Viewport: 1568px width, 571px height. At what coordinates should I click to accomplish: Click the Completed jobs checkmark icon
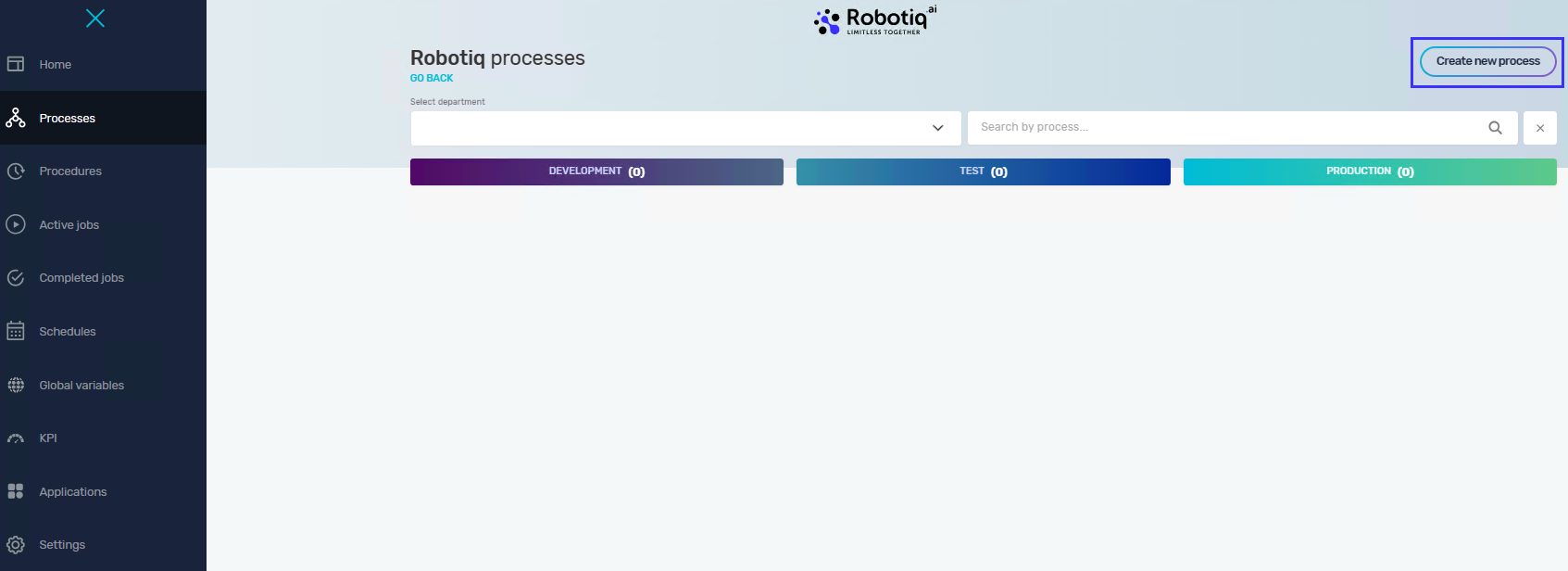click(16, 277)
